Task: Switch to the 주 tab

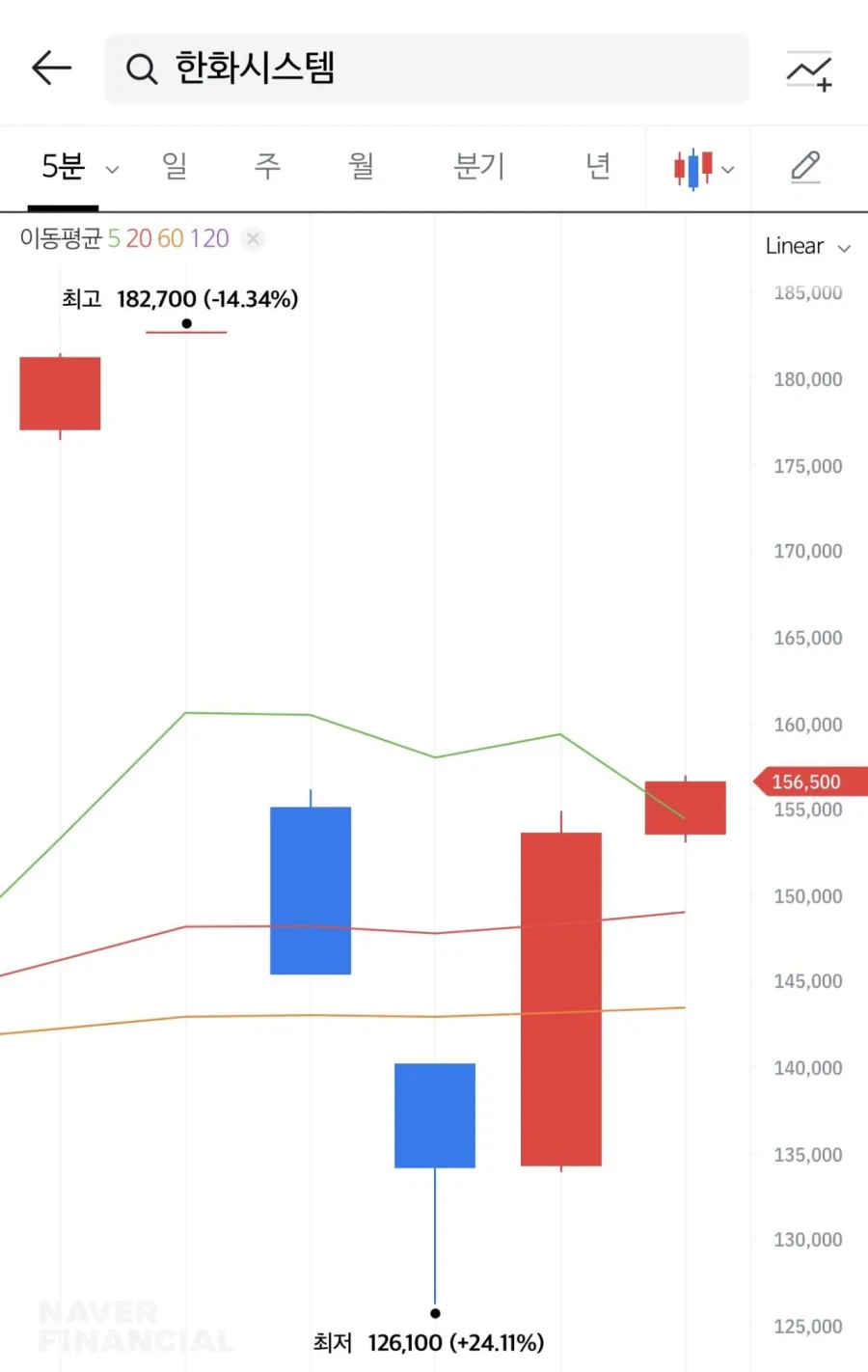Action: [267, 166]
